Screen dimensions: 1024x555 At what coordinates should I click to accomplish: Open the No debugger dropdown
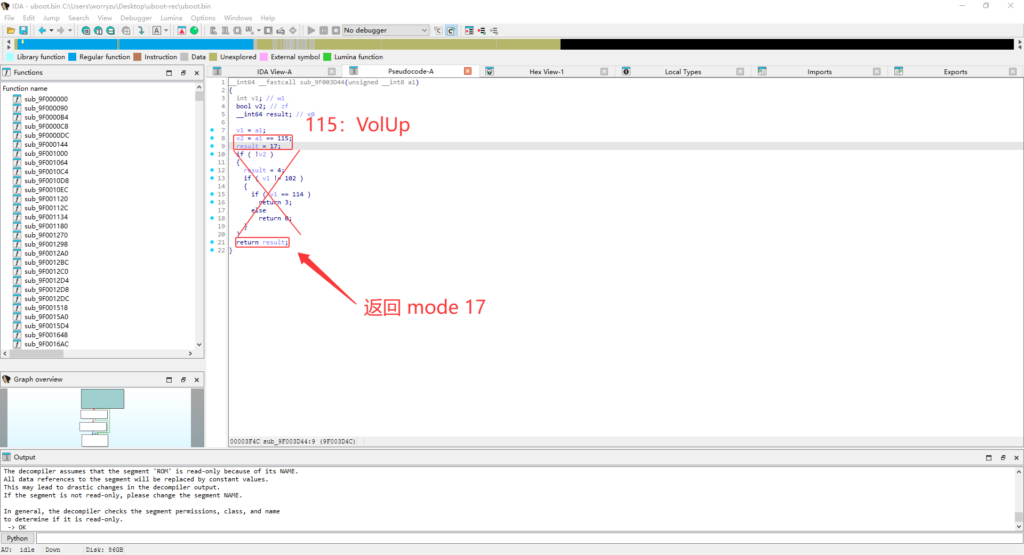point(385,31)
